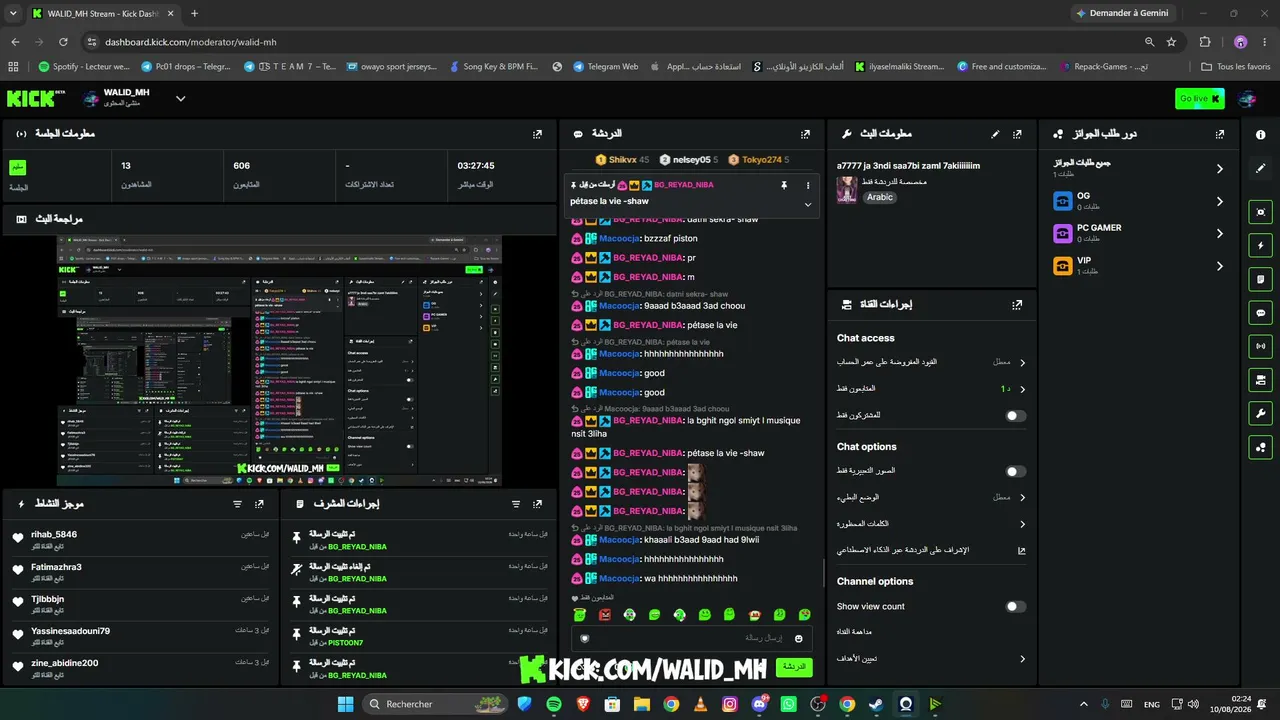Toggle the session info broadcast sidebar icon

1260,346
